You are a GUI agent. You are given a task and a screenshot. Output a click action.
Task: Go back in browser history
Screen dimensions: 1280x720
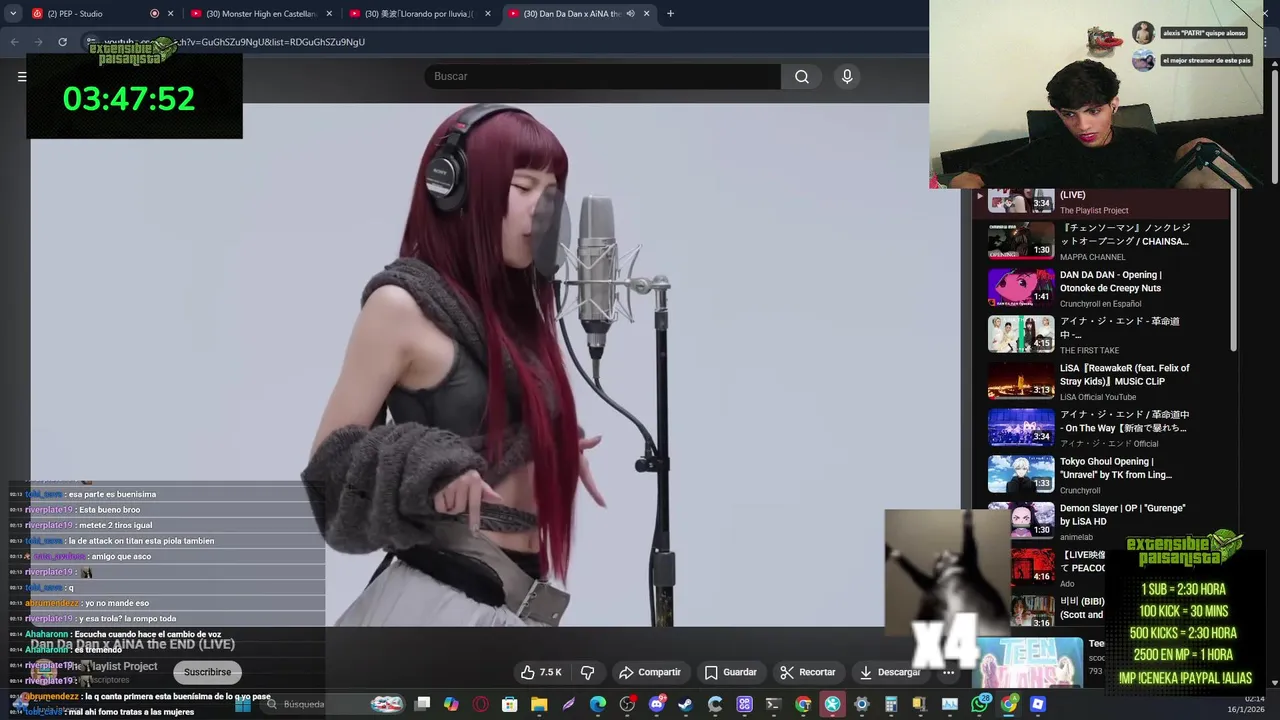pyautogui.click(x=14, y=42)
